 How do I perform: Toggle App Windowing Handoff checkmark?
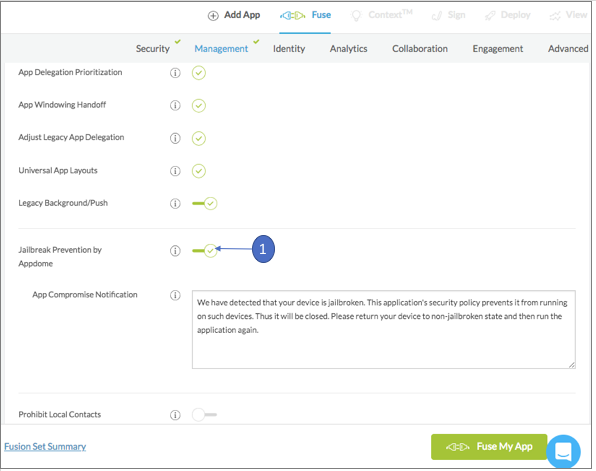199,105
